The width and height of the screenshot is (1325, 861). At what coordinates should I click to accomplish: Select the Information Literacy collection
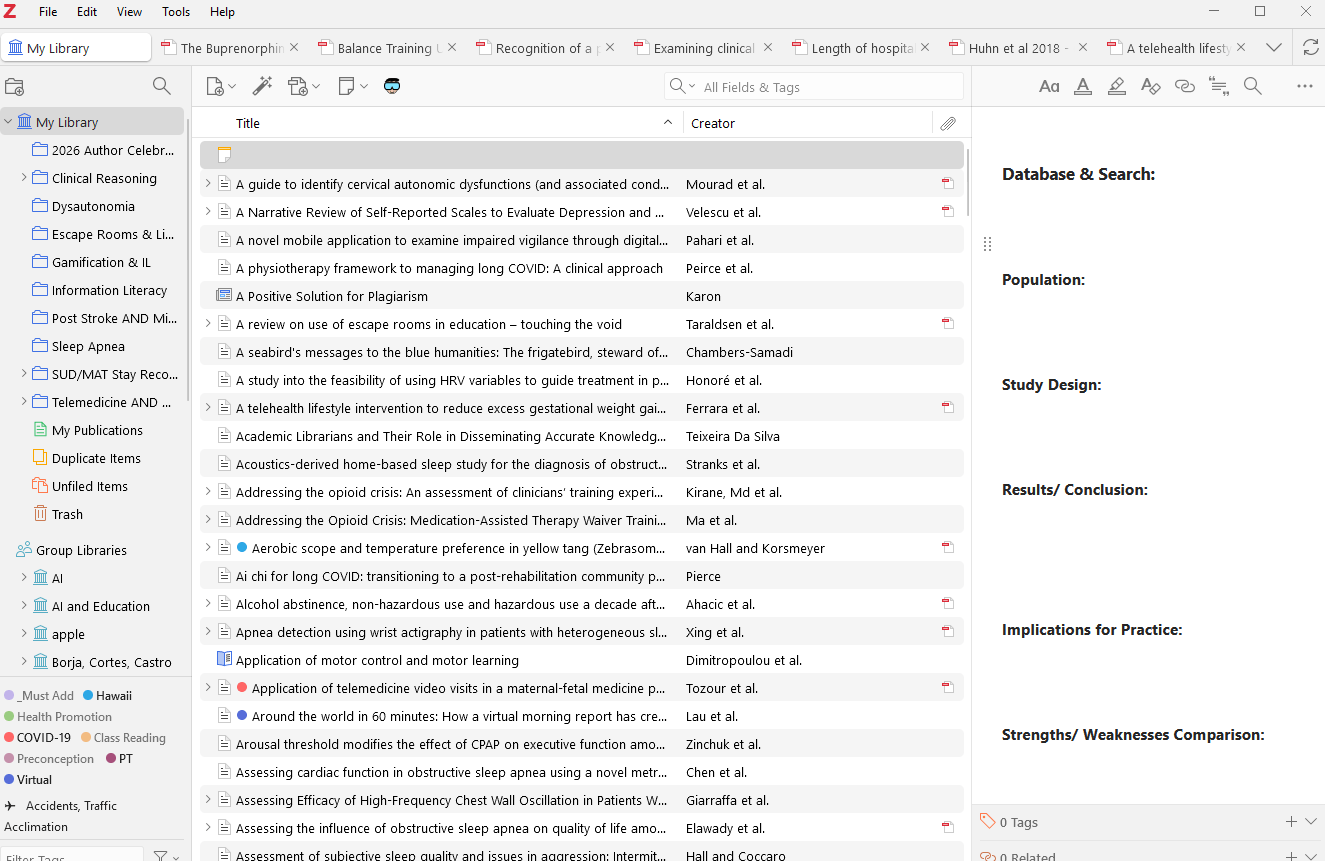(x=109, y=290)
